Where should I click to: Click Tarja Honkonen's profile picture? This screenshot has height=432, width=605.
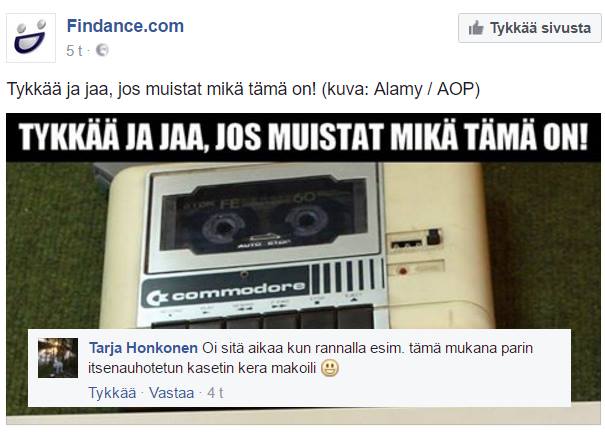58,358
